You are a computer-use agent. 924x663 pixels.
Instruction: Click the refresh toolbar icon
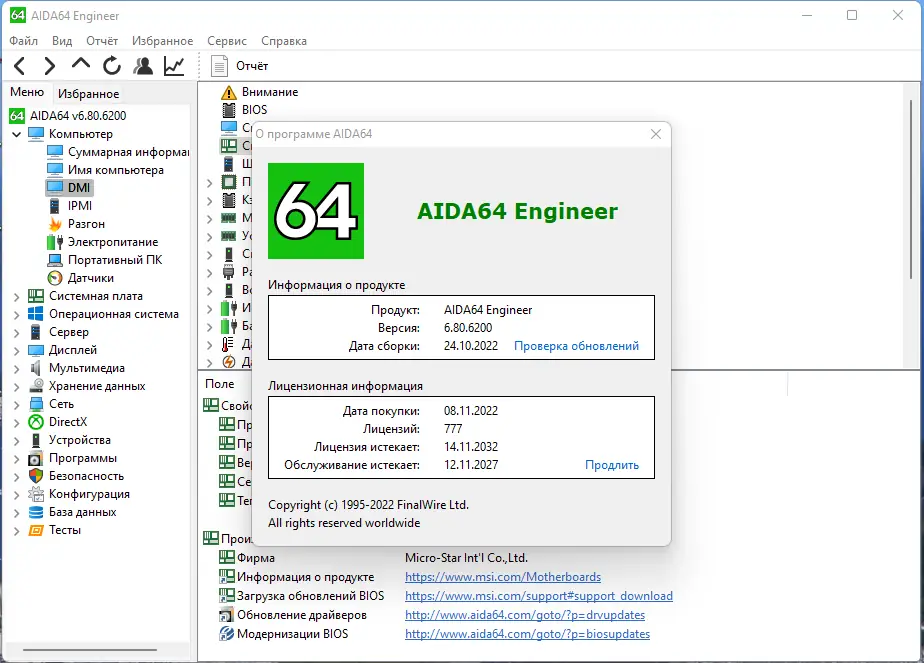110,66
